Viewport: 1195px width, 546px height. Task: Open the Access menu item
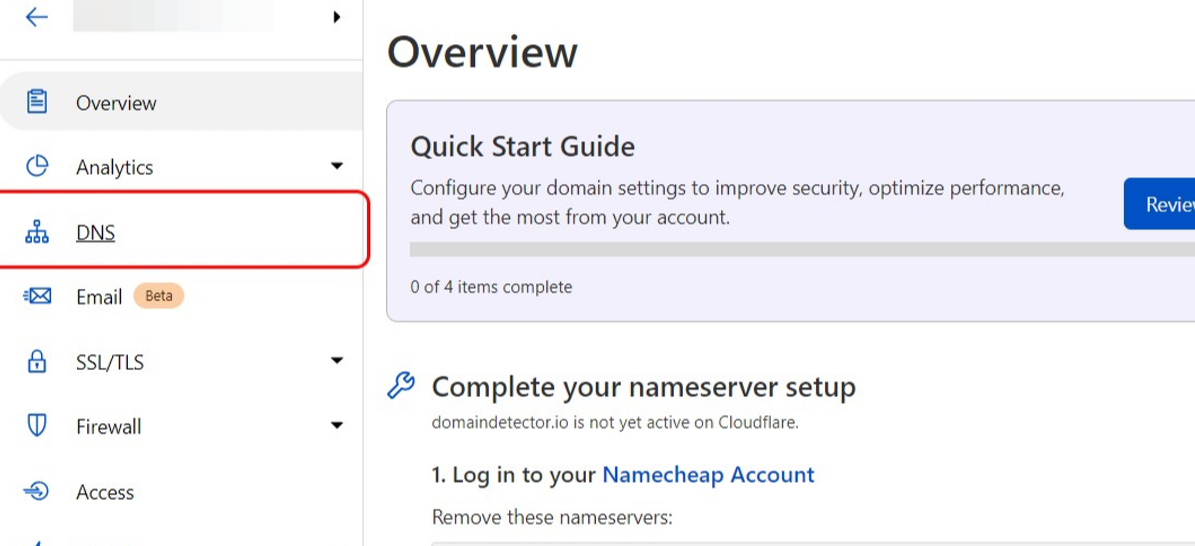105,492
